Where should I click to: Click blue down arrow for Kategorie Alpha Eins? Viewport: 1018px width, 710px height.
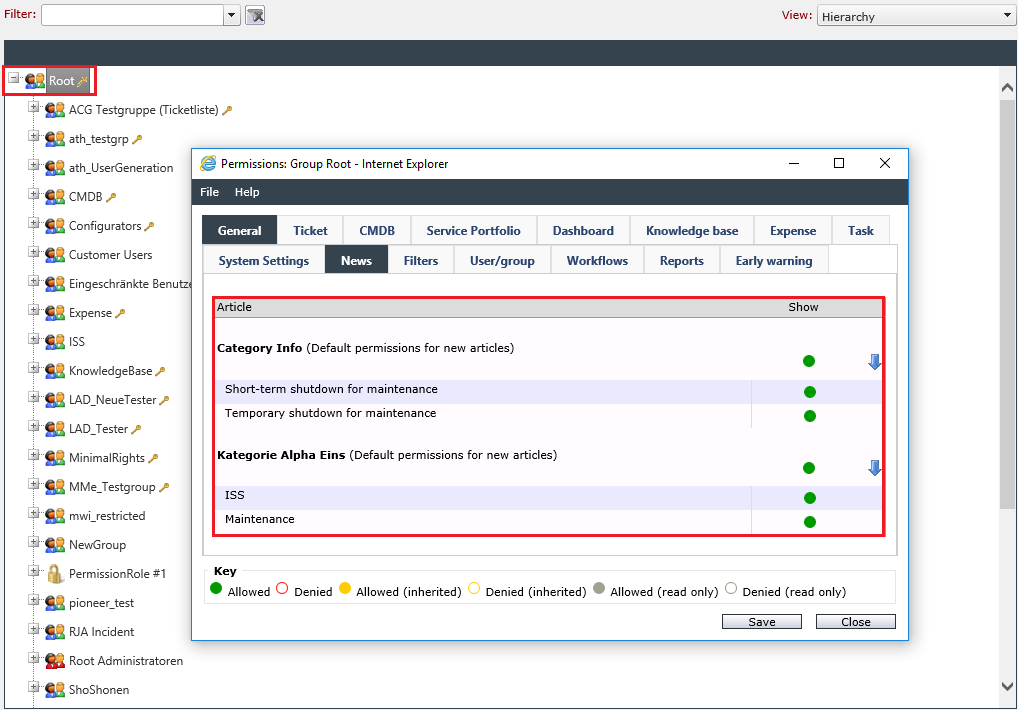pyautogui.click(x=875, y=468)
